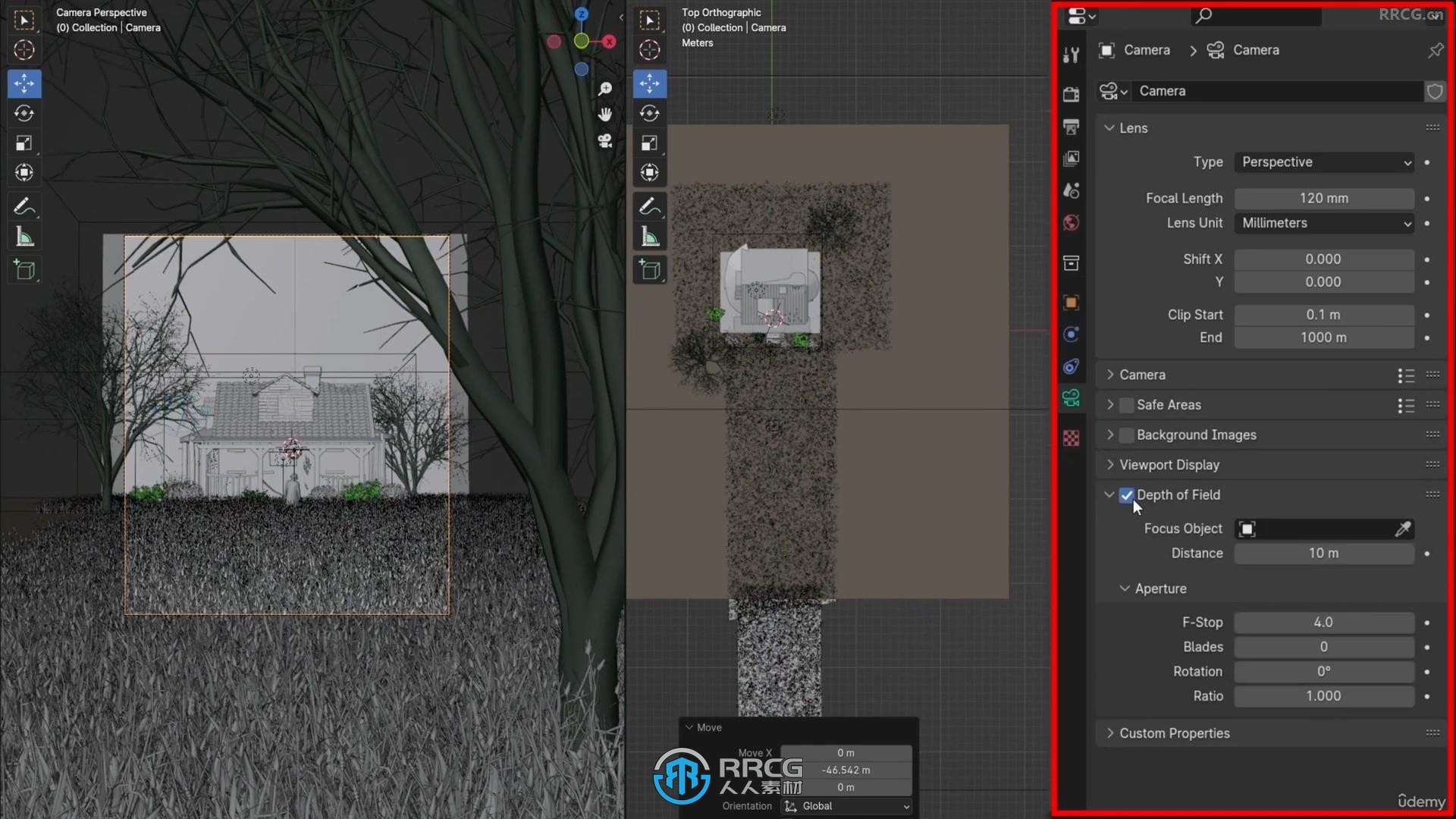Select the Cursor tool in left viewport

24,50
